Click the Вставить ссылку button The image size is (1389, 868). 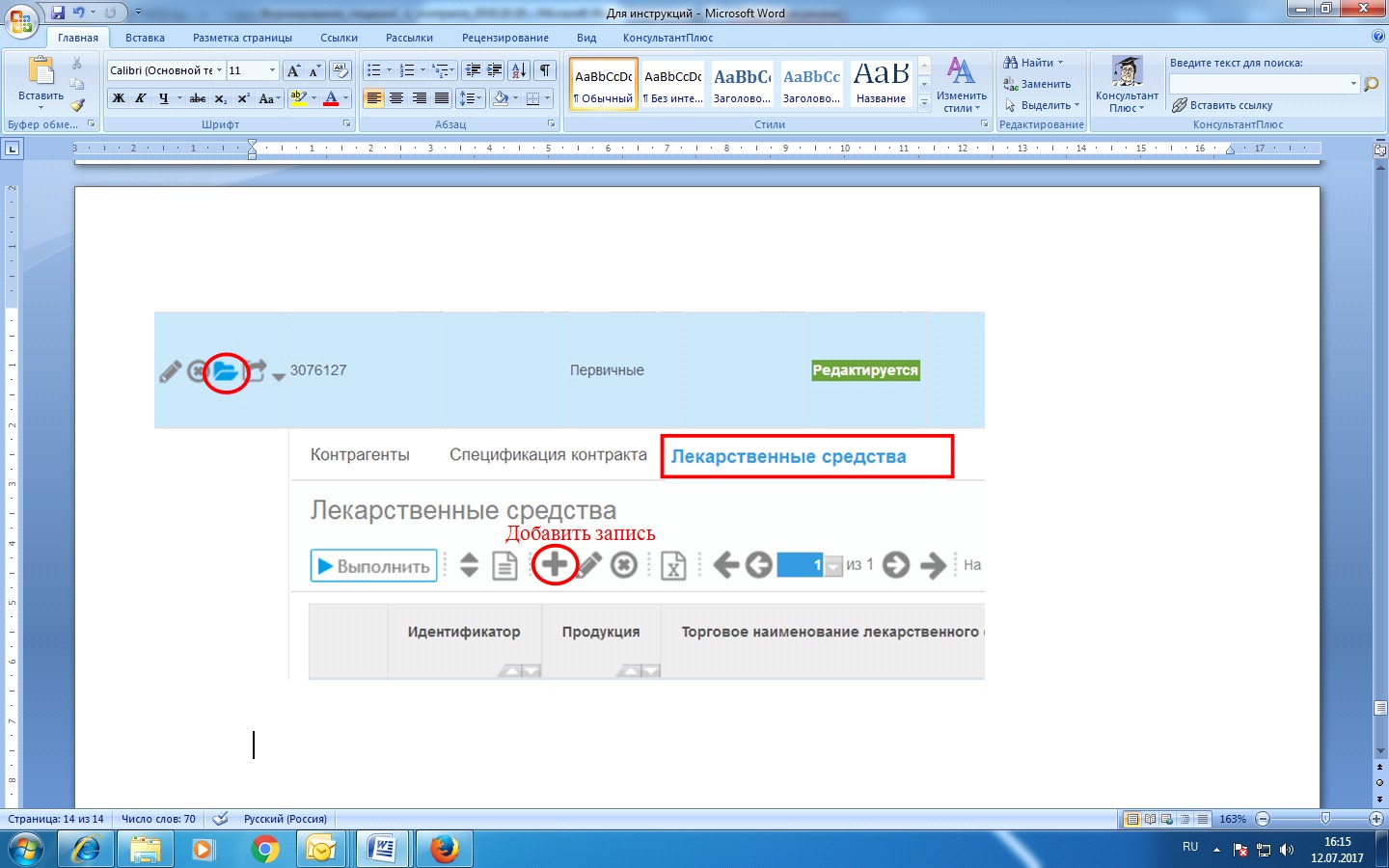click(x=1222, y=105)
